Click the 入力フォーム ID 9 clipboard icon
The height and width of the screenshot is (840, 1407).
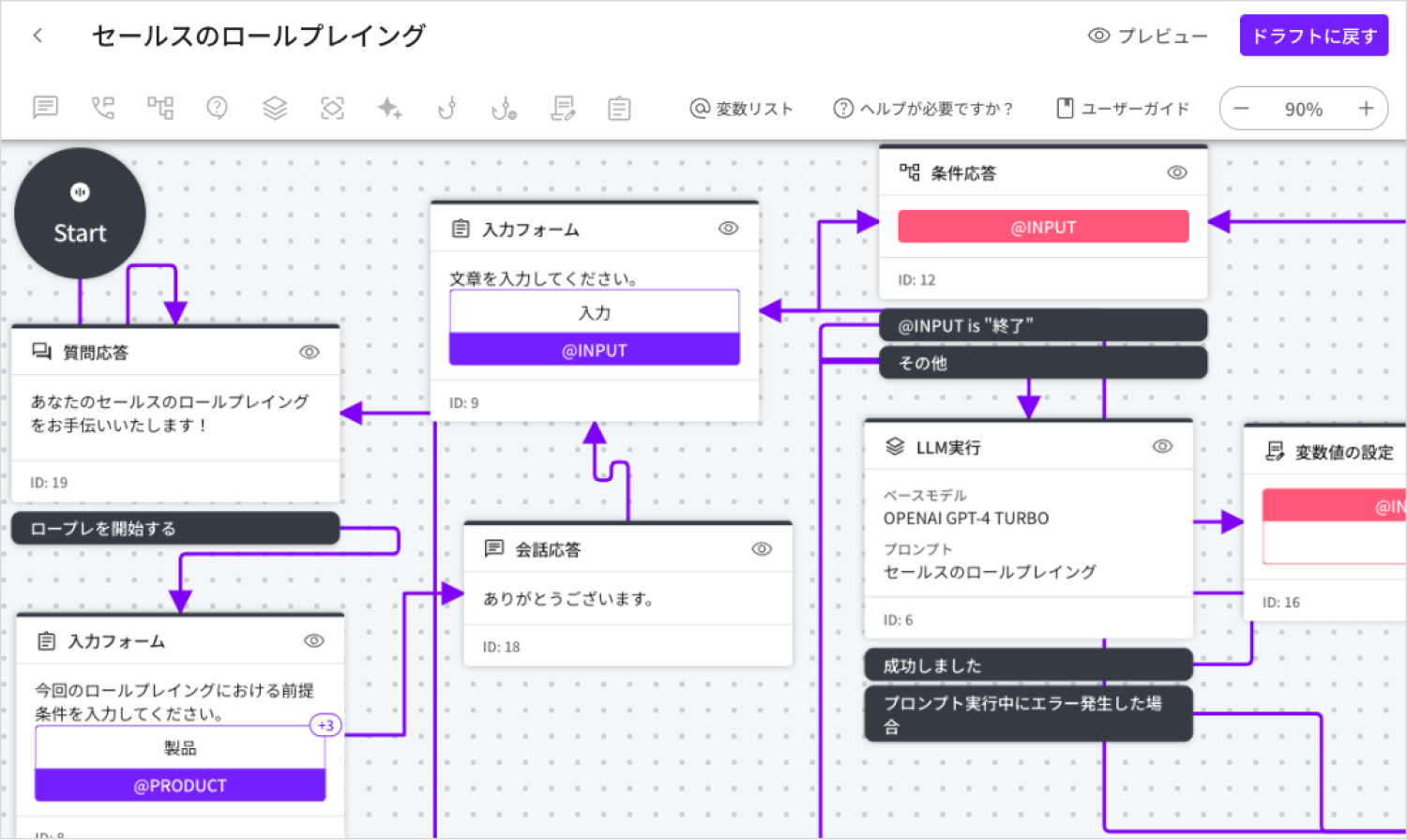tap(461, 229)
